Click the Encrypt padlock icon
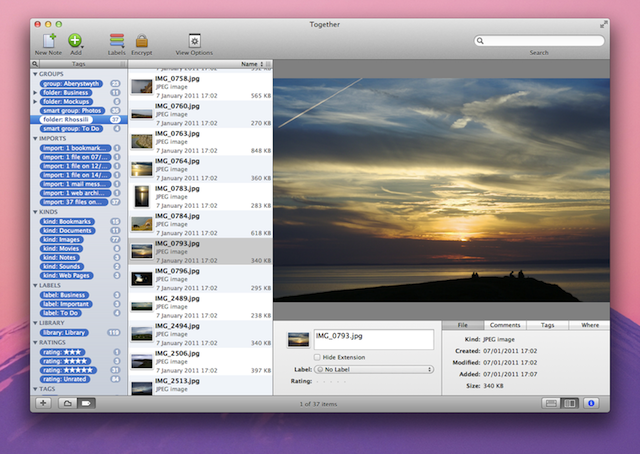The height and width of the screenshot is (454, 640). coord(142,40)
